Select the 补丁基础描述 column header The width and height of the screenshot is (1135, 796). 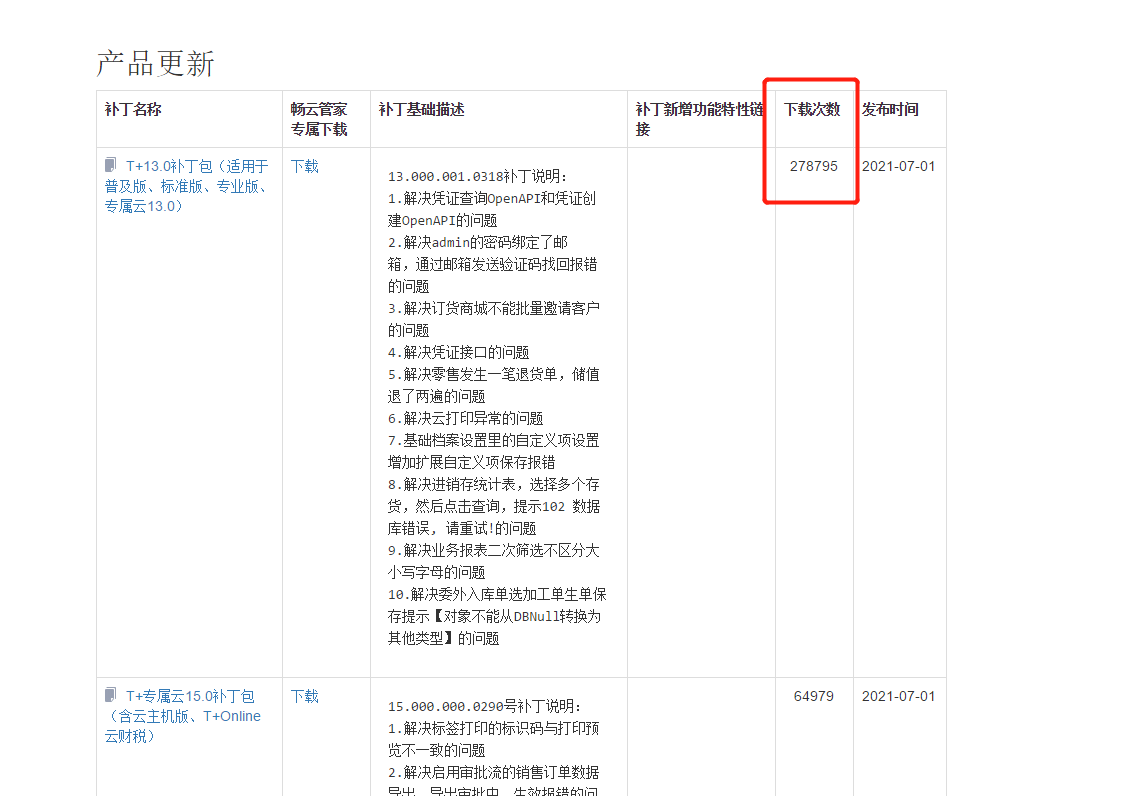point(421,109)
